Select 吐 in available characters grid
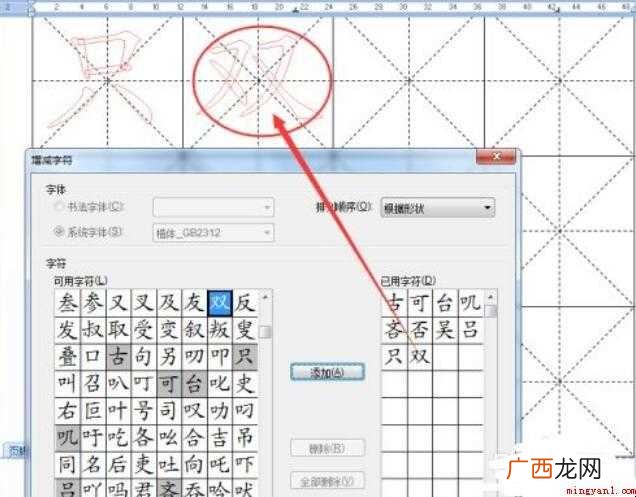This screenshot has width=636, height=497. (x=169, y=465)
